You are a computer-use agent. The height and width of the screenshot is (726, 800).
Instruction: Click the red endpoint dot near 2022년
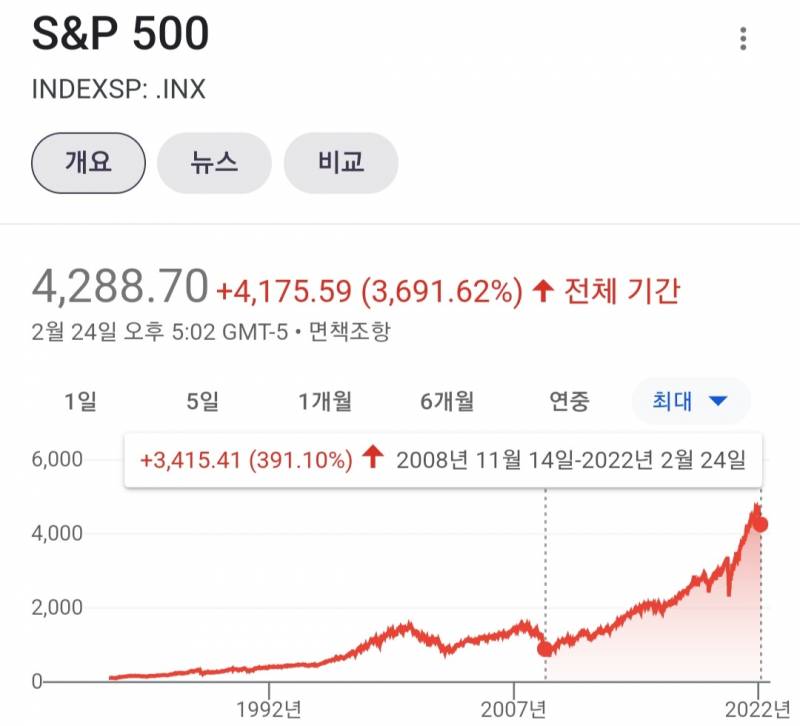tap(762, 525)
